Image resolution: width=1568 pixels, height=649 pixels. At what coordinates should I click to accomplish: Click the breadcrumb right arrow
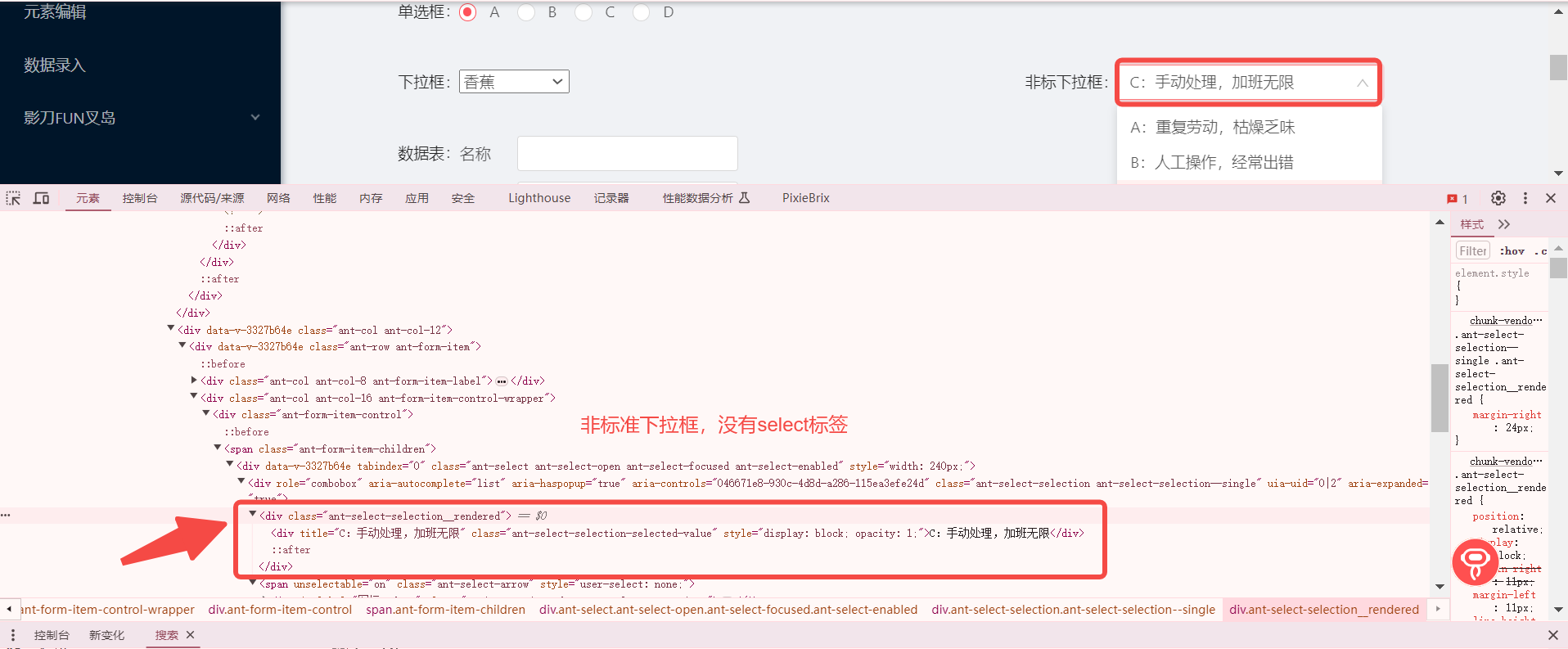tap(1438, 609)
